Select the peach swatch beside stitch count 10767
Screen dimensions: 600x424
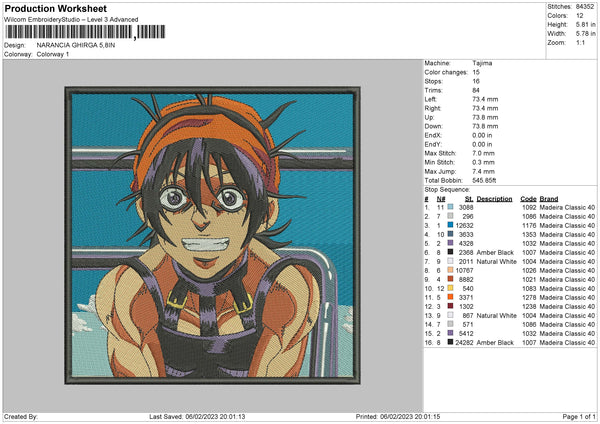[x=450, y=270]
